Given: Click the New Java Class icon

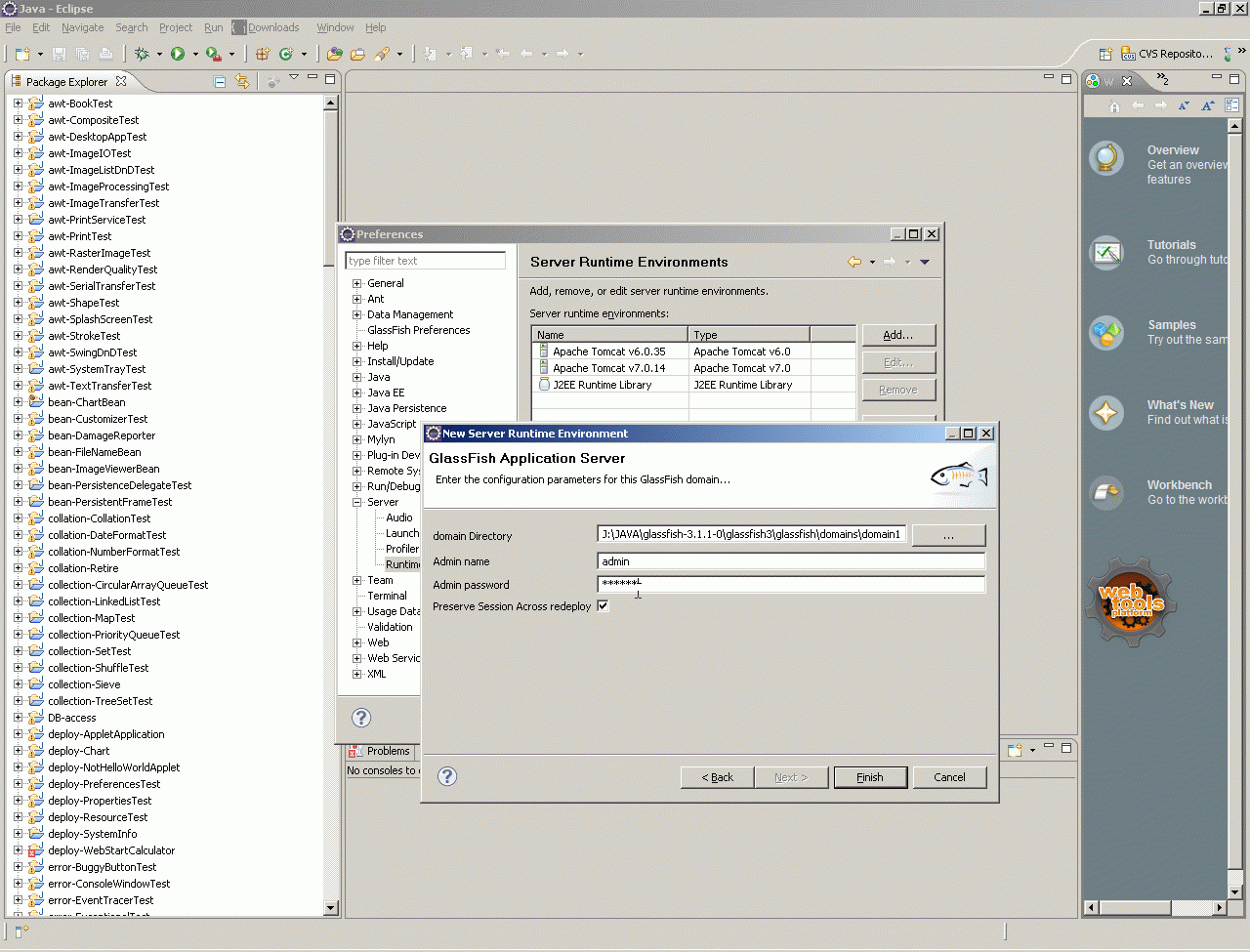Looking at the screenshot, I should coord(286,54).
